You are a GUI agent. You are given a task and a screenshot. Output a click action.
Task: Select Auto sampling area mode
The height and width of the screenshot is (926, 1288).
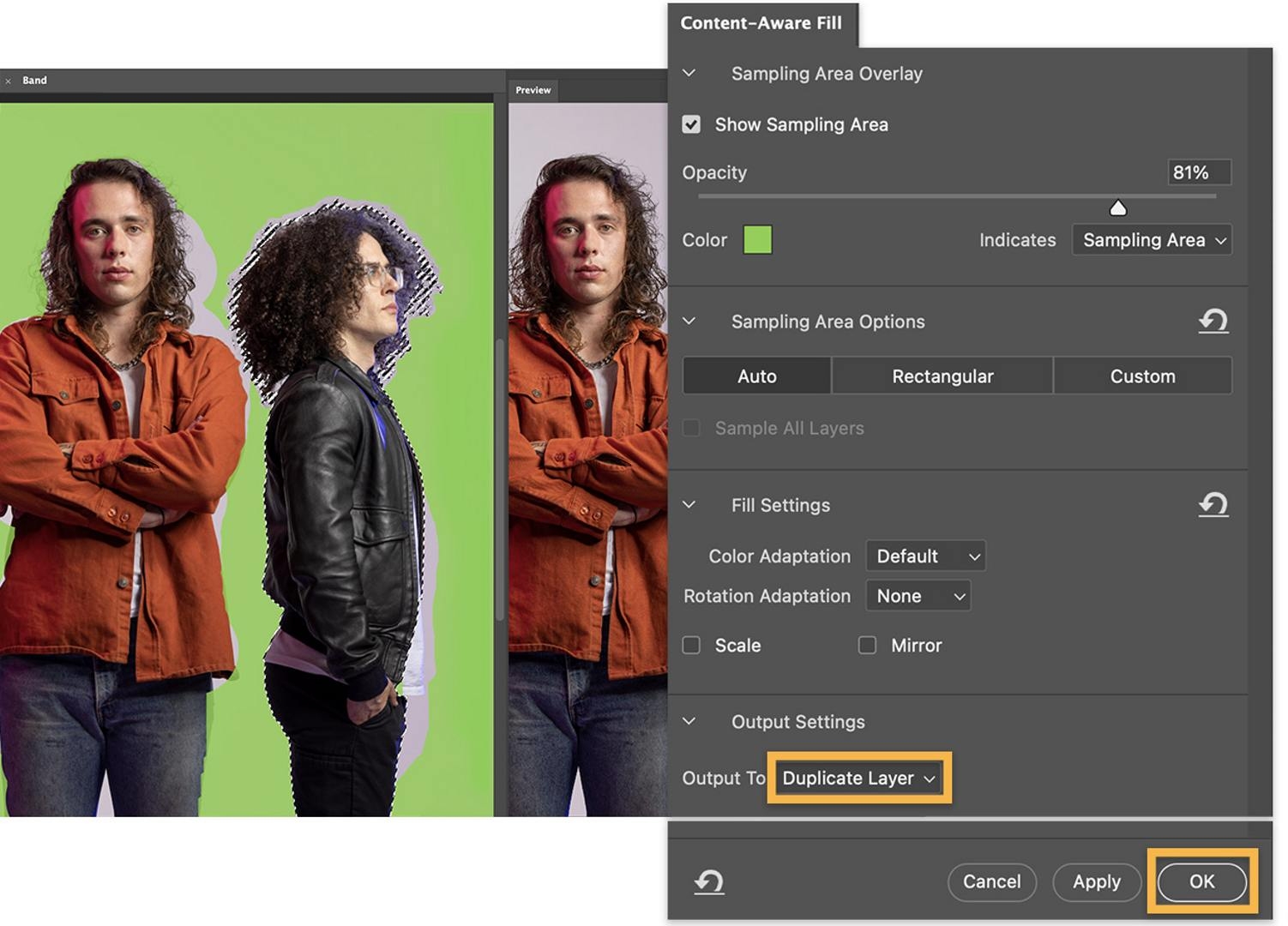(x=756, y=376)
